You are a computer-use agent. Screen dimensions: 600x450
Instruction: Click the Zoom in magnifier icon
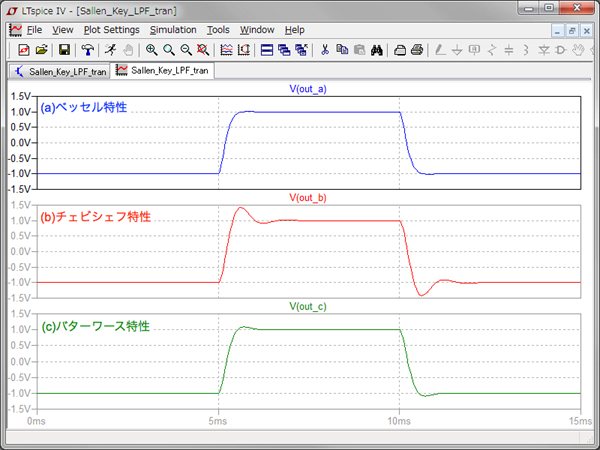pyautogui.click(x=151, y=49)
